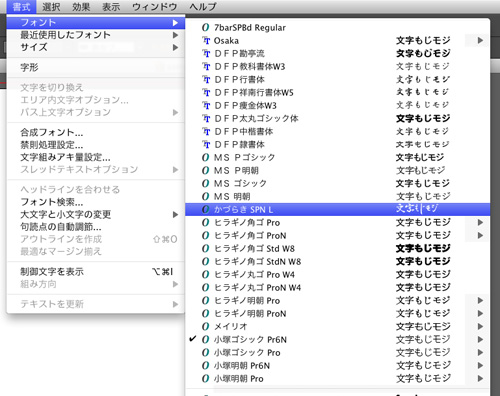Select ＤＦＰ勘亭流 font

click(337, 53)
